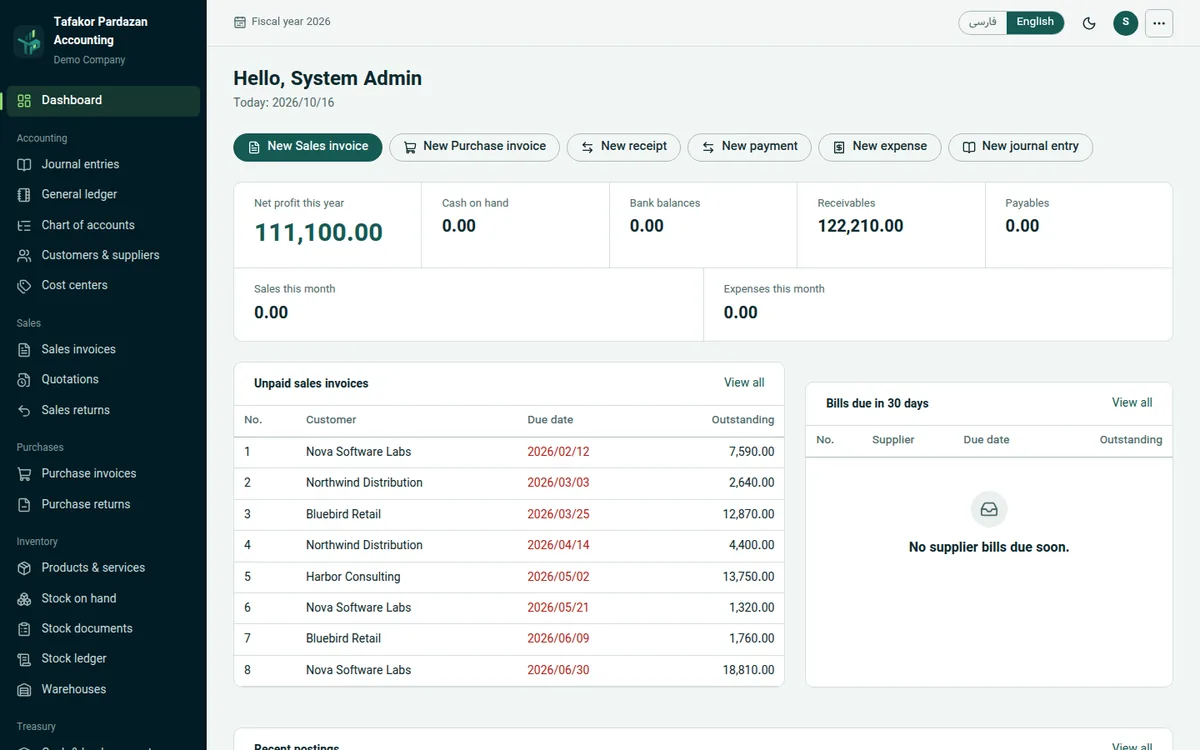Click the Chart of accounts tree icon

(x=24, y=226)
